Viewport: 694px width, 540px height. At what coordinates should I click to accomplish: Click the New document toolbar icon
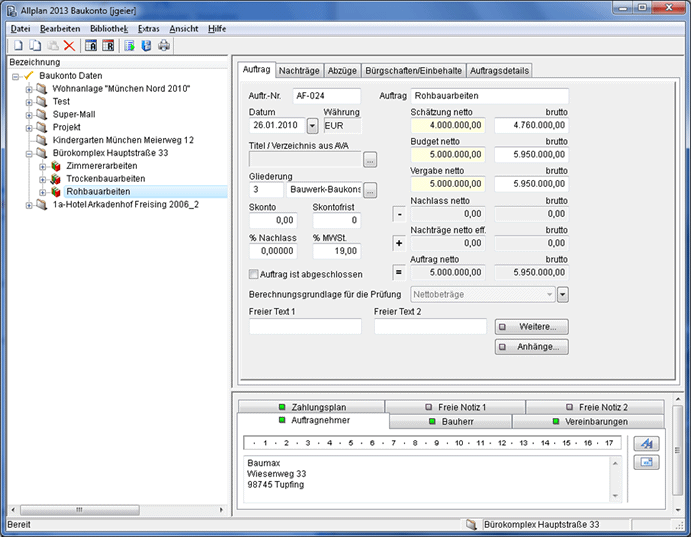18,46
